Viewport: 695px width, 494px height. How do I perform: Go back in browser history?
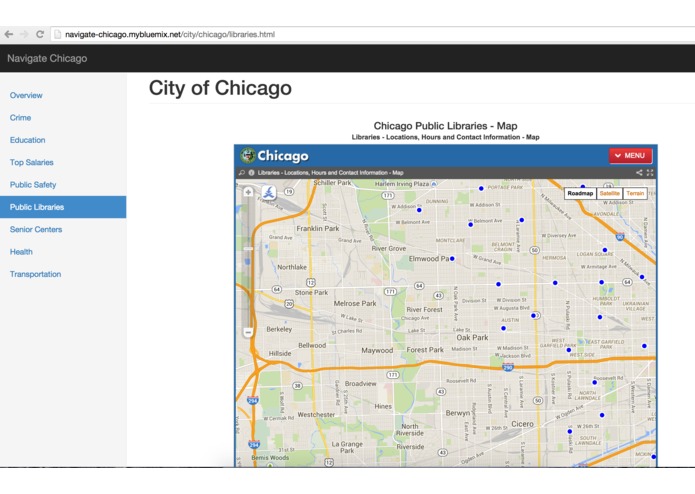[x=9, y=34]
